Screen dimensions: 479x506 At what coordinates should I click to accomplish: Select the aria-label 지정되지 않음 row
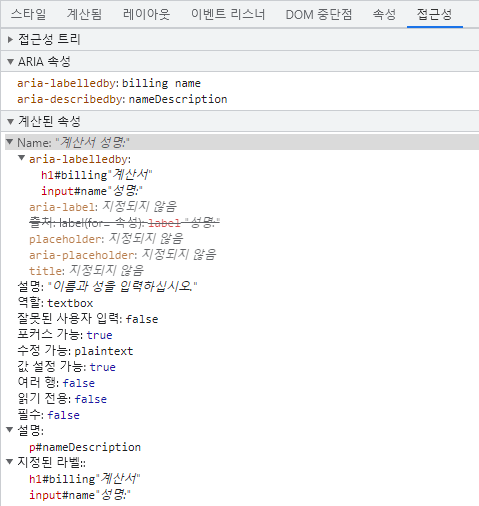click(103, 207)
